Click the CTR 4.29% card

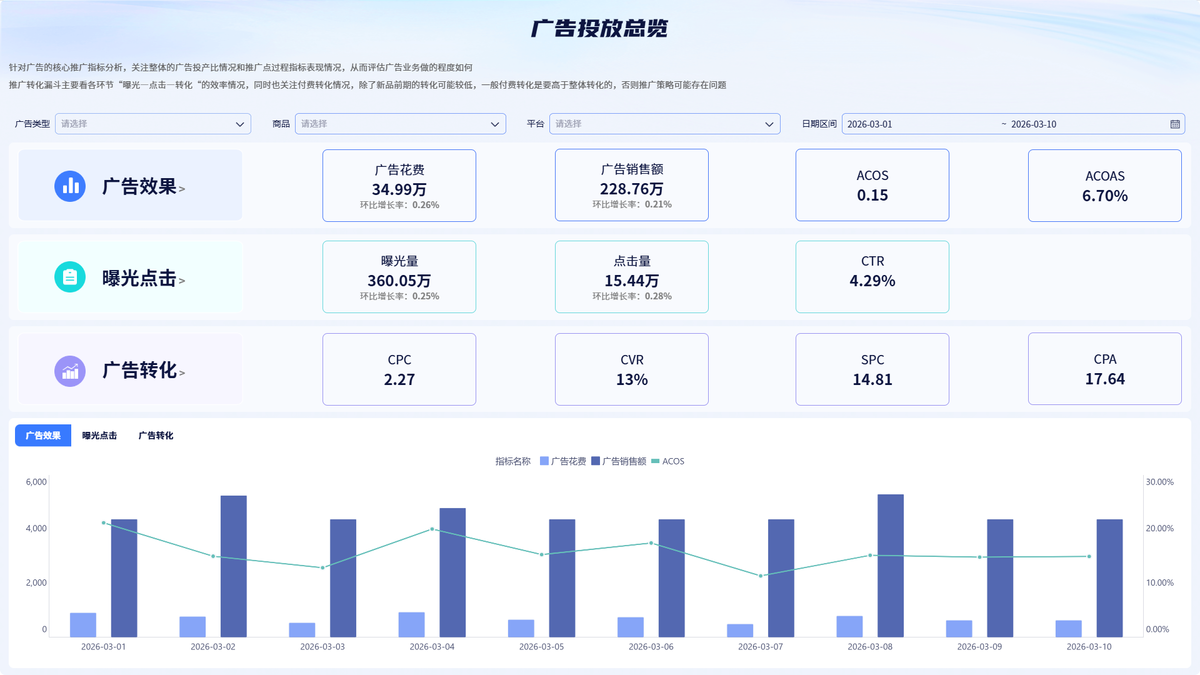click(x=872, y=277)
